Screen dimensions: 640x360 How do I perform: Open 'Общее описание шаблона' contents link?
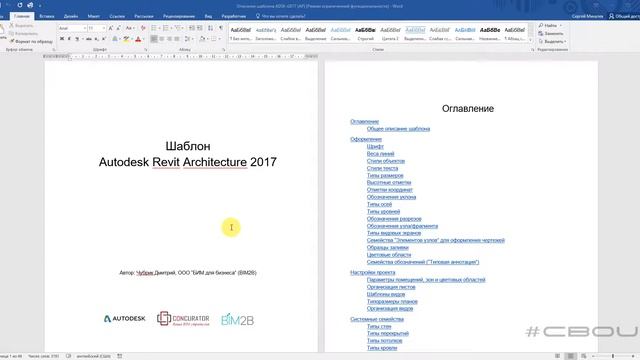[x=398, y=129]
